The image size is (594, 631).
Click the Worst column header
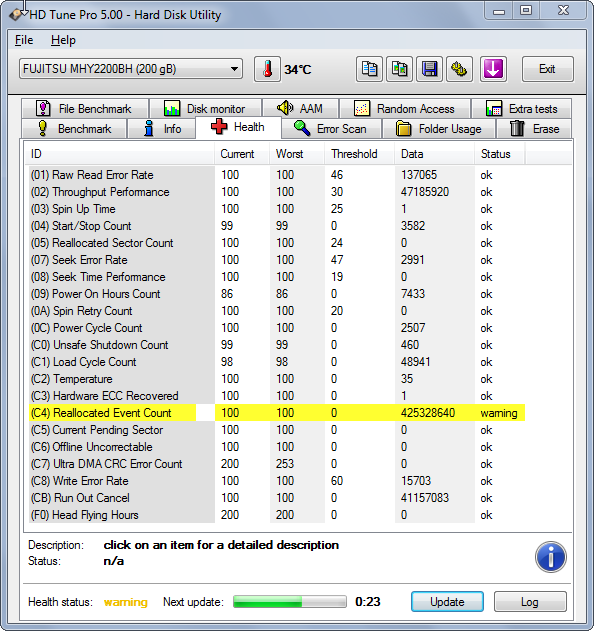(x=297, y=154)
